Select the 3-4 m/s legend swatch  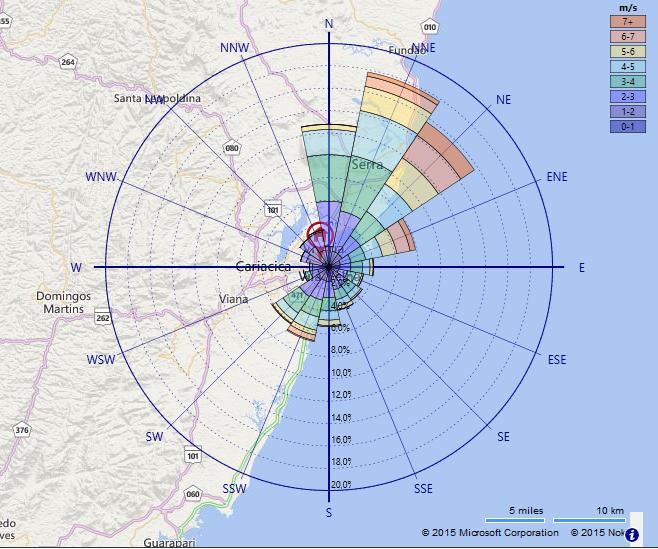pos(628,81)
